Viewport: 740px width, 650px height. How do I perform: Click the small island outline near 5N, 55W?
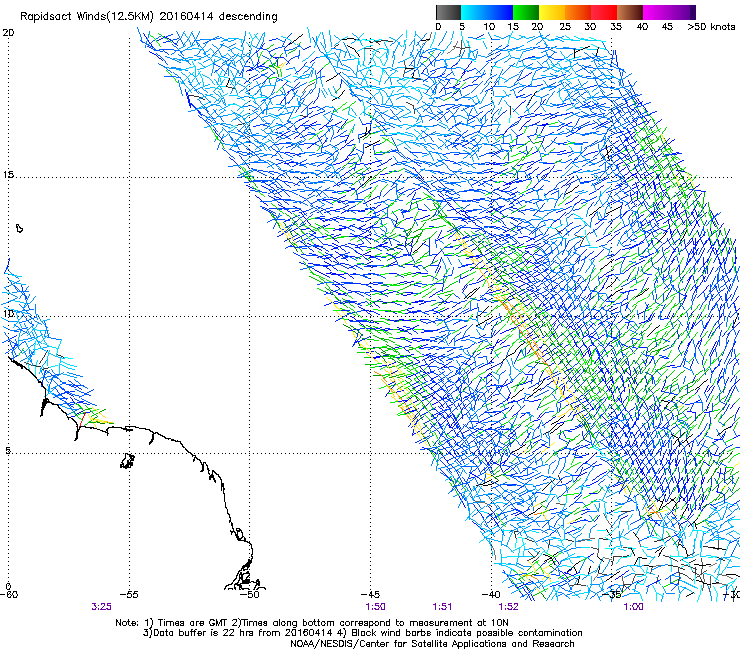pyautogui.click(x=127, y=461)
